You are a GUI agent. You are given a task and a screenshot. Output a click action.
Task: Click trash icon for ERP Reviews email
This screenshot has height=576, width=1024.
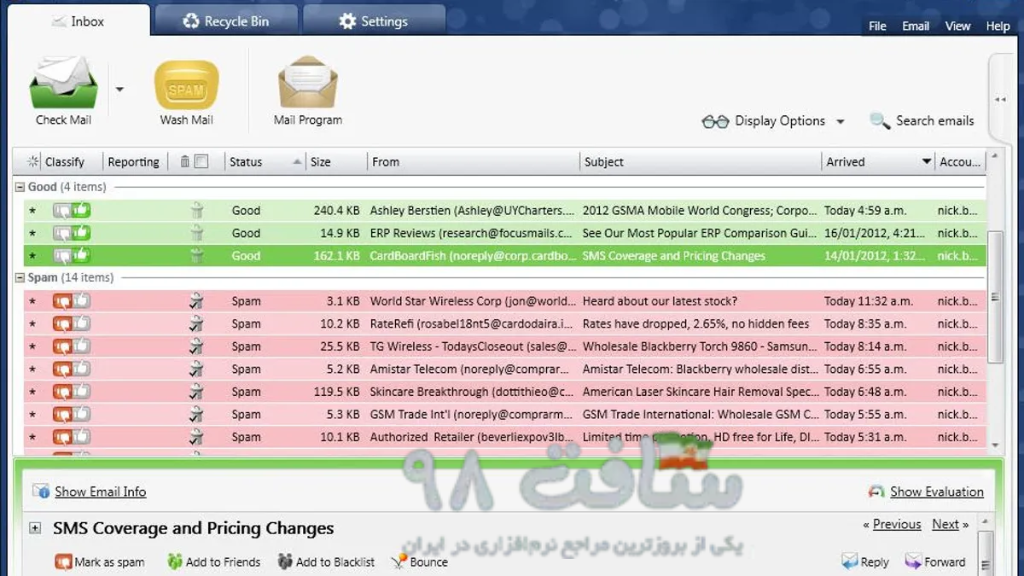197,233
